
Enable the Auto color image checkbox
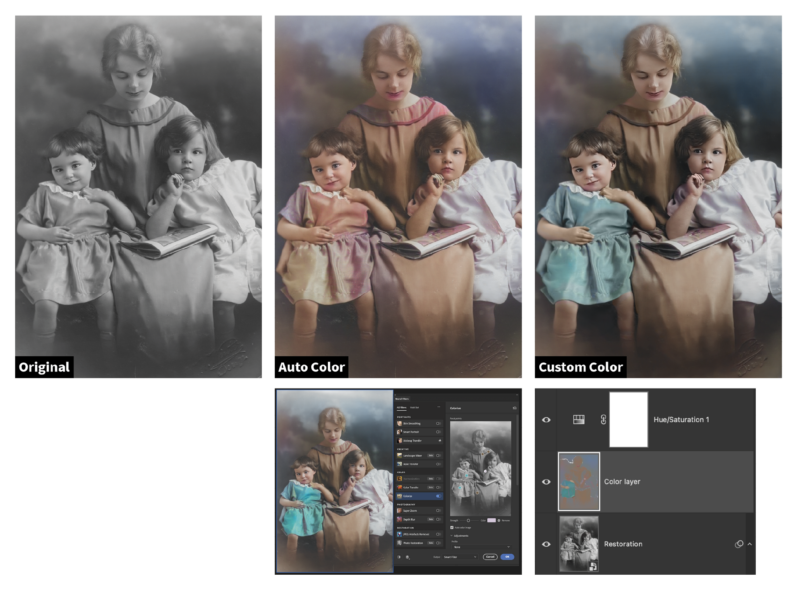[452, 528]
